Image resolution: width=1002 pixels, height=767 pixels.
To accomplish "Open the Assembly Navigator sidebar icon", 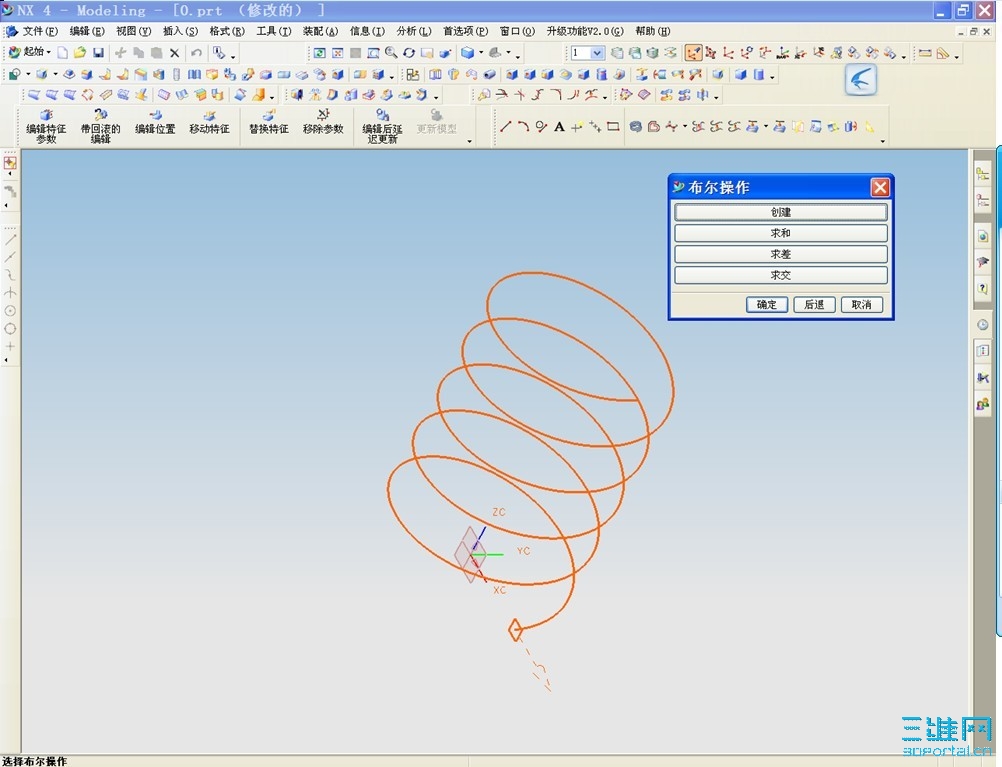I will click(x=982, y=173).
